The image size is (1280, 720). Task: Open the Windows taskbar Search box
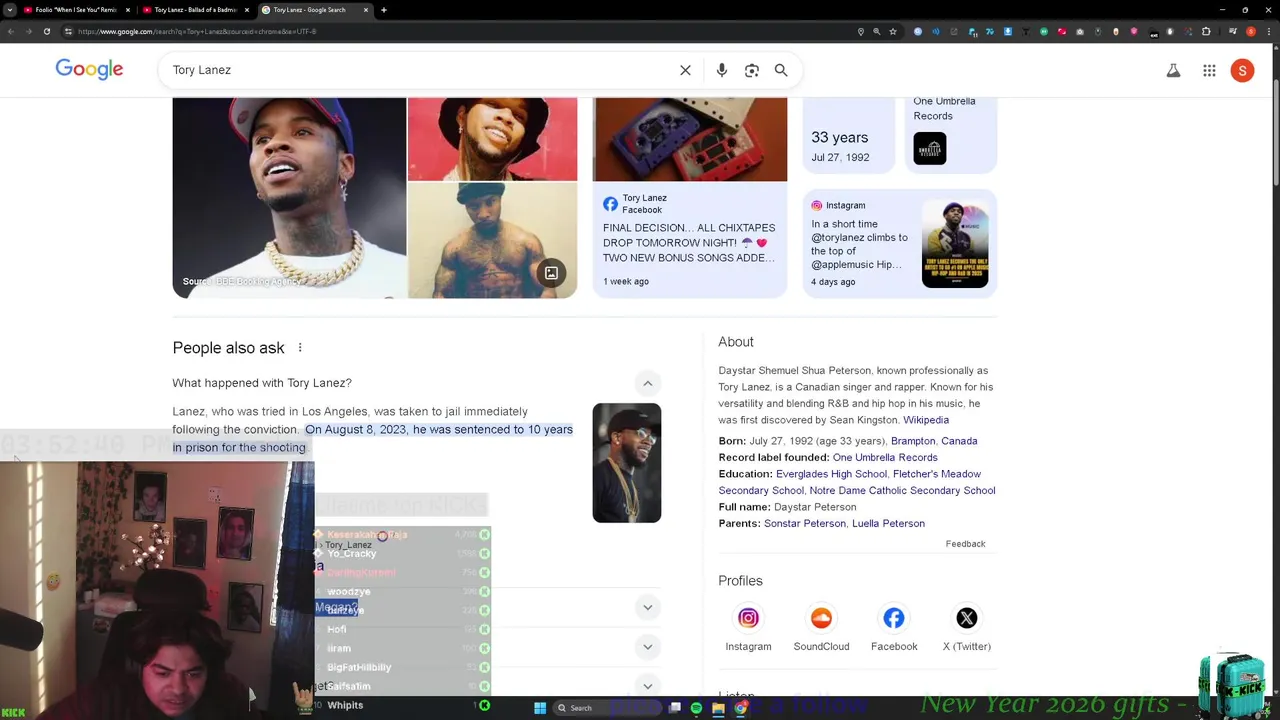(x=605, y=708)
